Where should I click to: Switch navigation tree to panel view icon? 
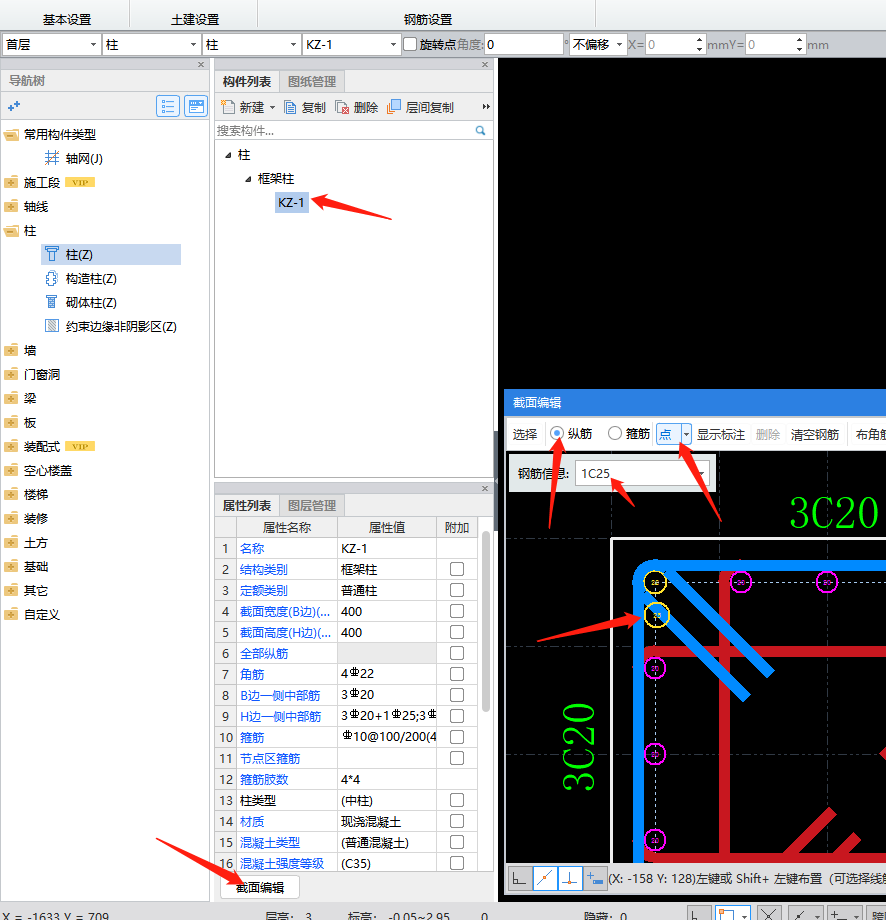pos(196,106)
